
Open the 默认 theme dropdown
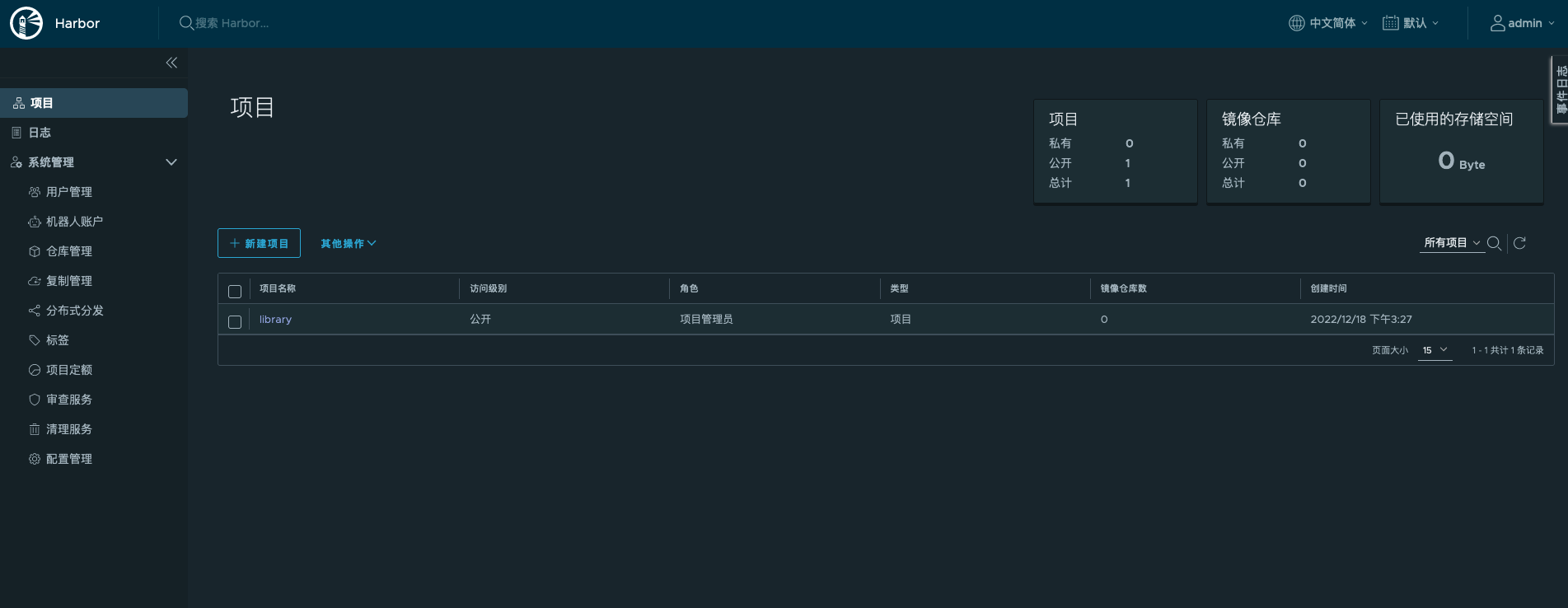(x=1411, y=23)
